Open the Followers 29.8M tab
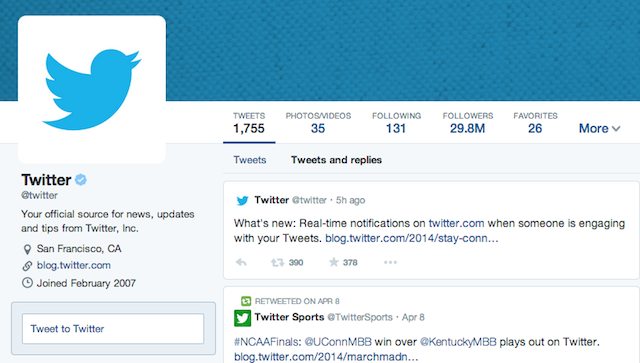Screen dimensions: 640x363 coord(468,123)
